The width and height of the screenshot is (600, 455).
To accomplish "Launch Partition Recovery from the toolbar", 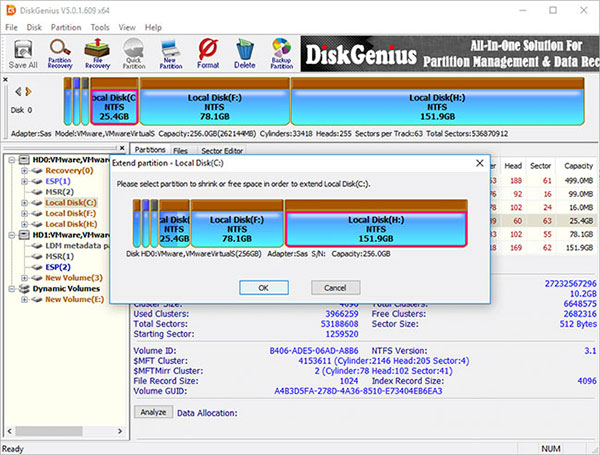I will (x=62, y=52).
